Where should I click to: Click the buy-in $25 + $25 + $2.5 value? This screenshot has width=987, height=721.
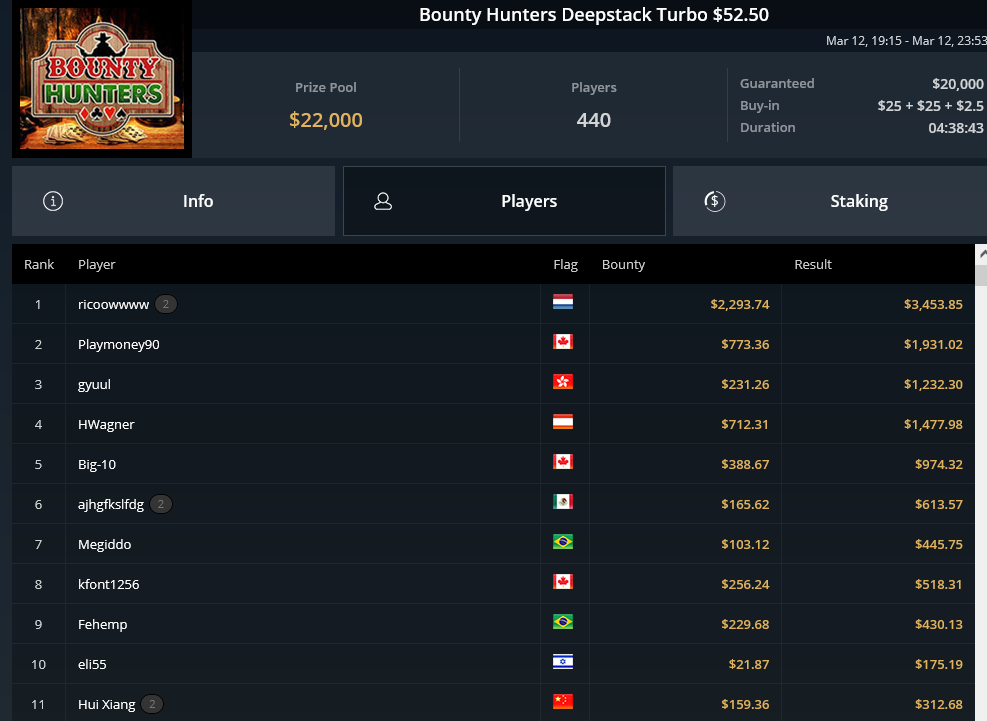(930, 106)
